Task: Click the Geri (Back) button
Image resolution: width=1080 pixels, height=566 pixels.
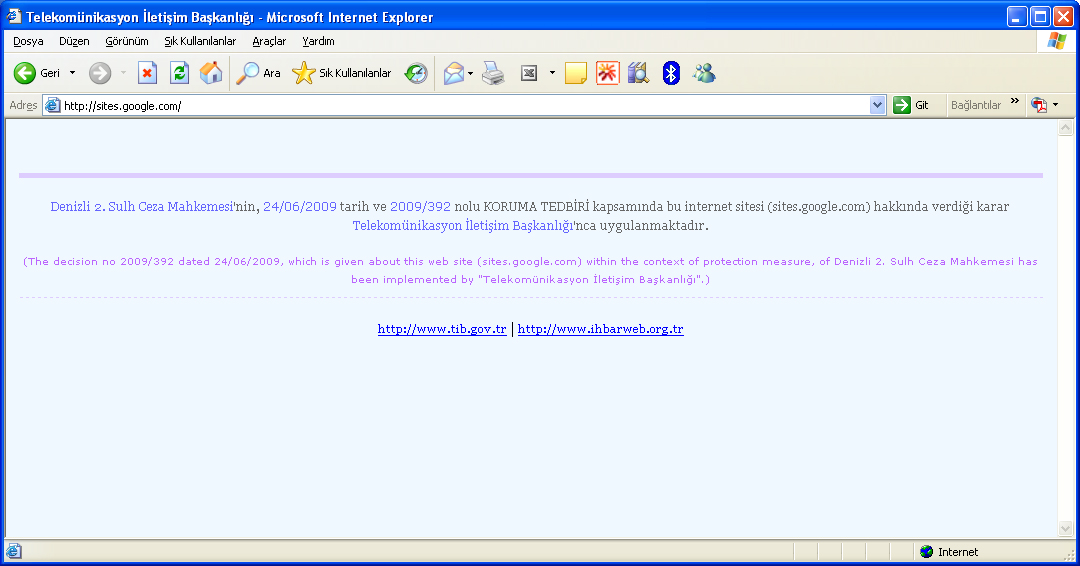Action: pyautogui.click(x=37, y=73)
